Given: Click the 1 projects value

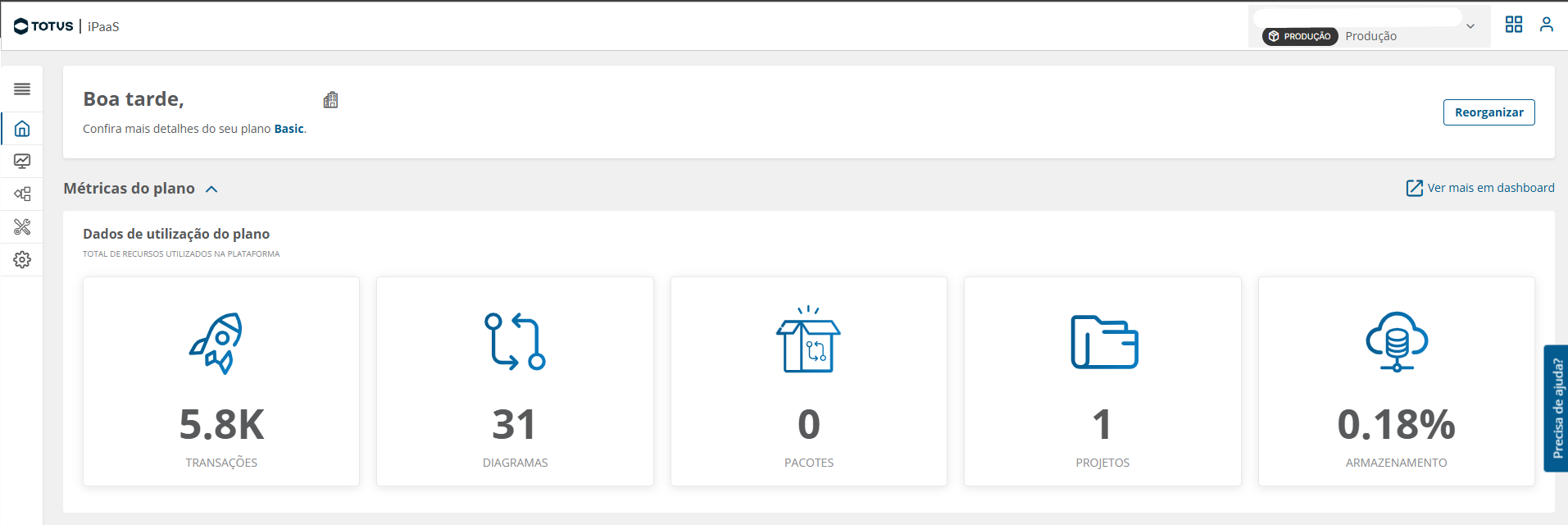Looking at the screenshot, I should coord(1102,425).
